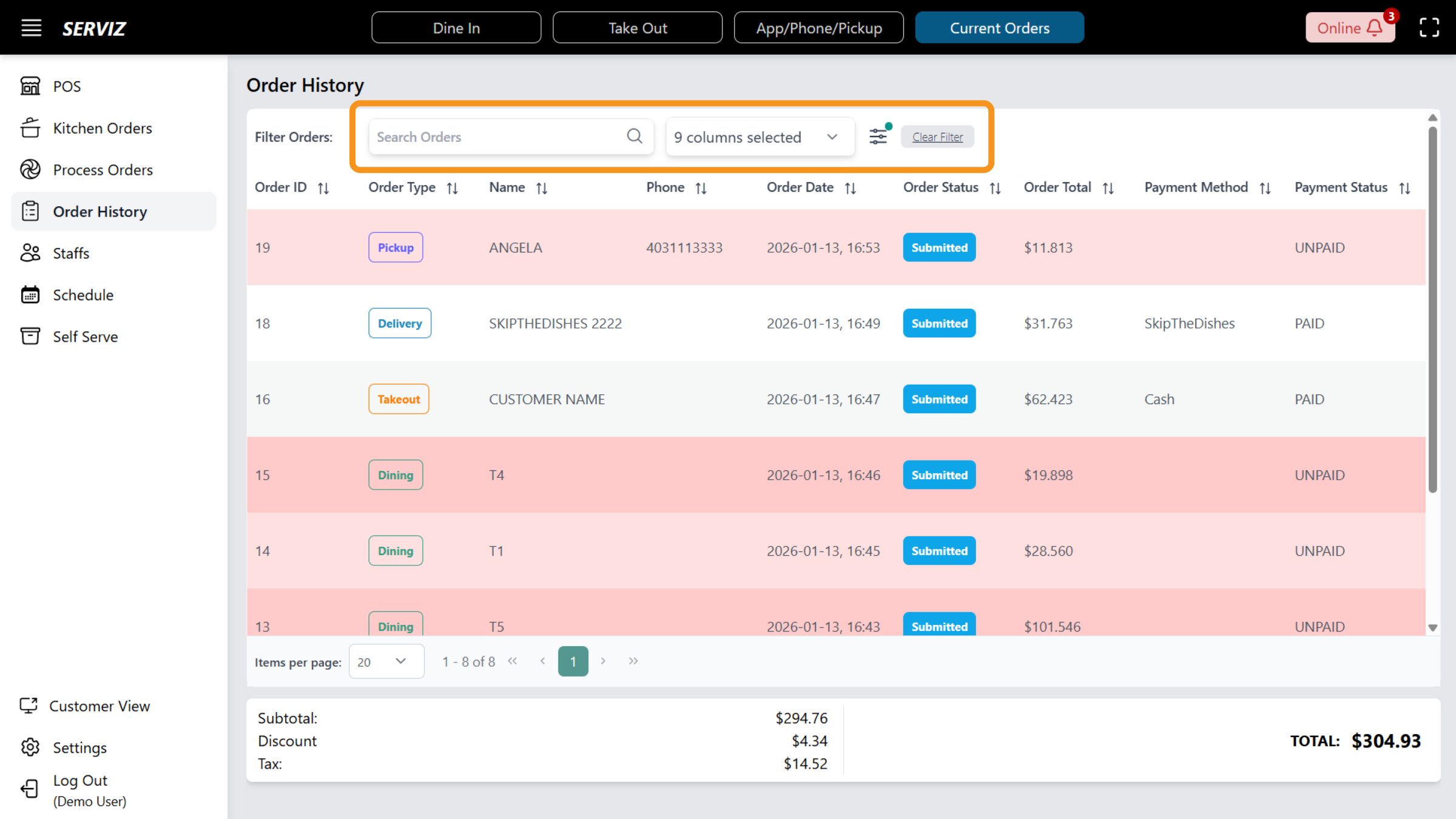Image resolution: width=1456 pixels, height=819 pixels.
Task: Click the fullscreen expand icon
Action: (x=1429, y=27)
